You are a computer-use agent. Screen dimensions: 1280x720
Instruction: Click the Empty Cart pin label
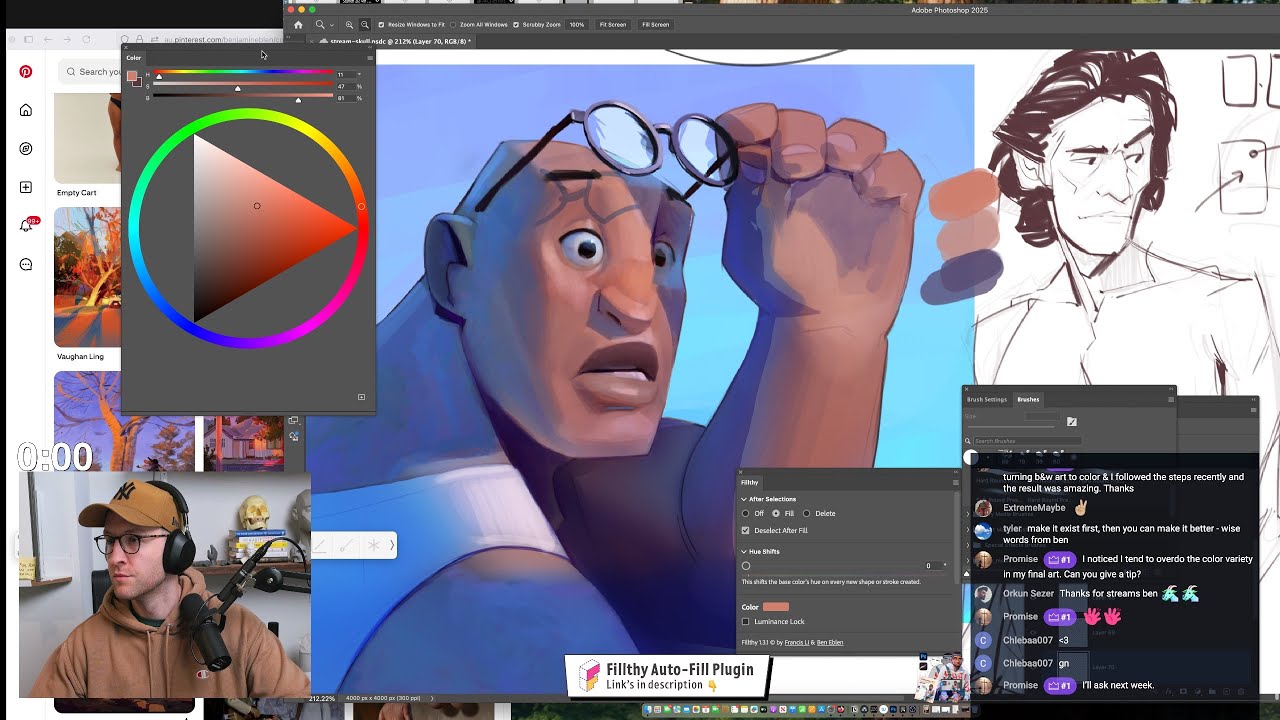coord(77,193)
